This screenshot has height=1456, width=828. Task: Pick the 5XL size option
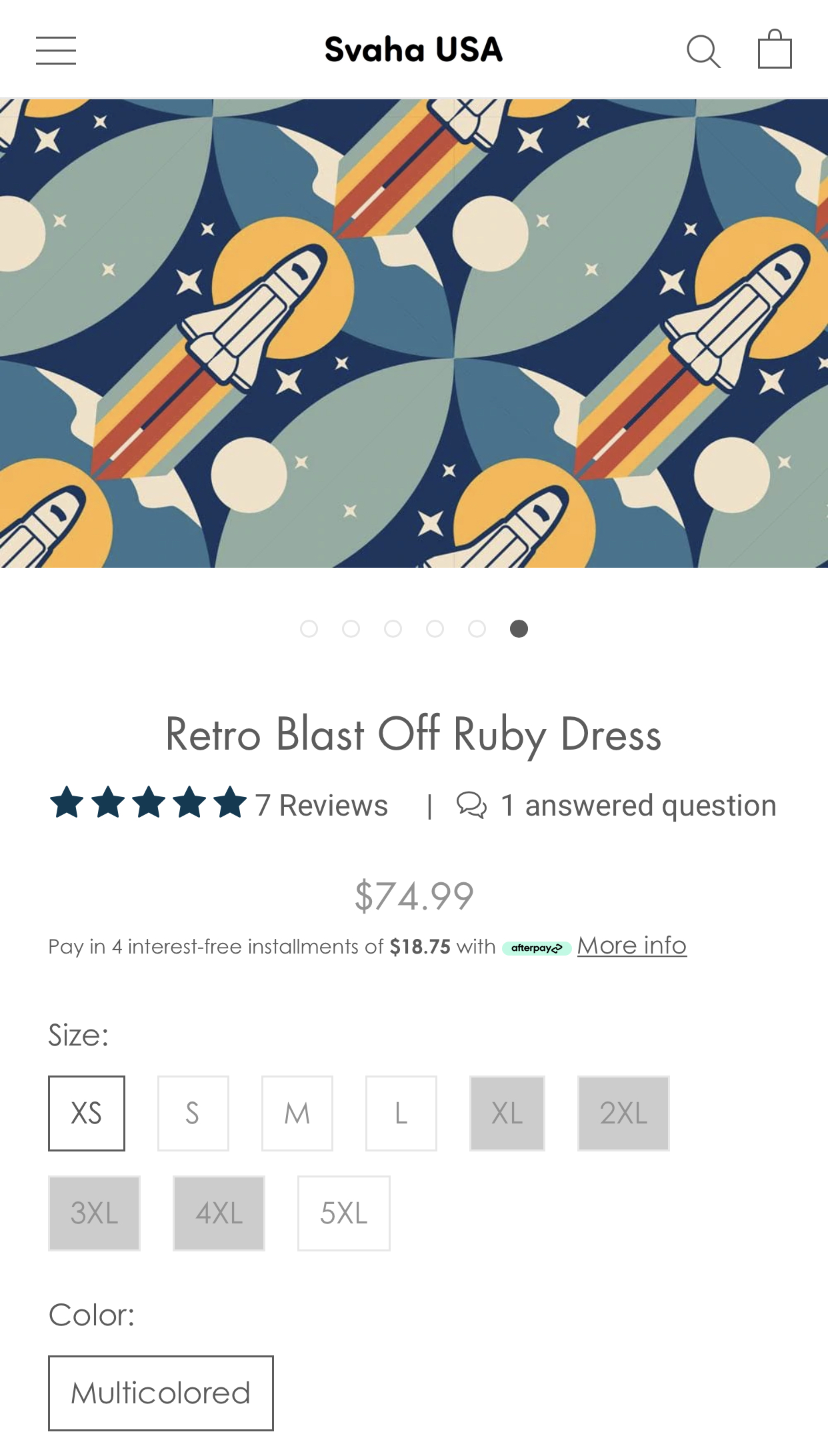(x=344, y=1213)
